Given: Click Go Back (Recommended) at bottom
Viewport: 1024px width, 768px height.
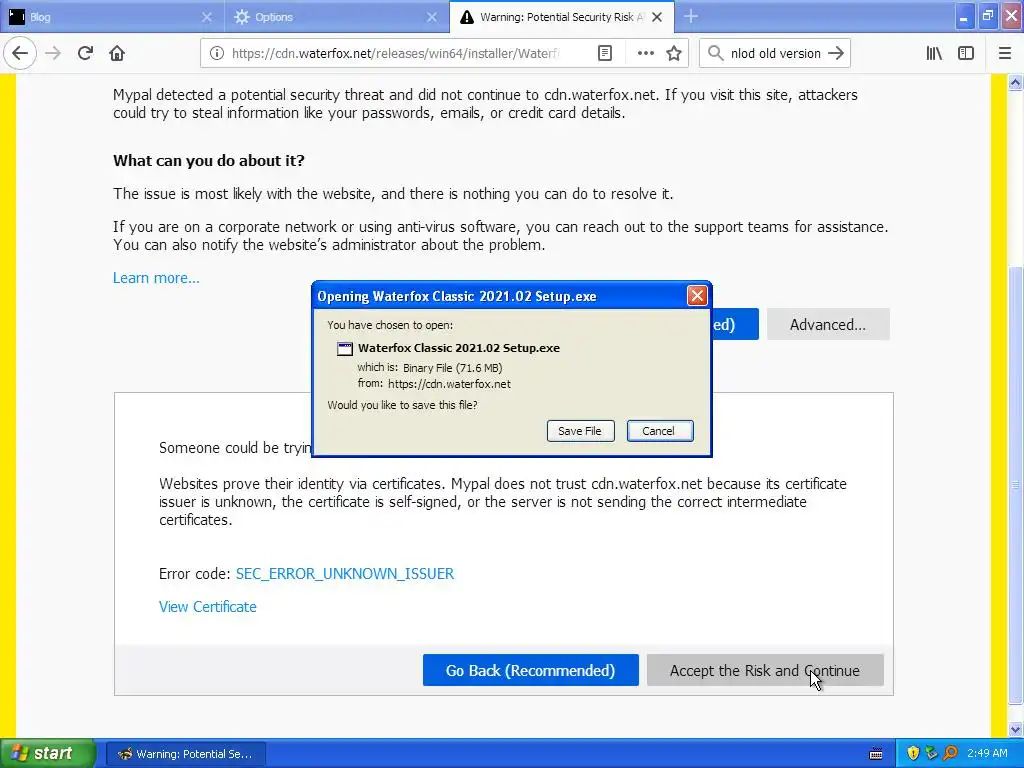Looking at the screenshot, I should point(530,671).
